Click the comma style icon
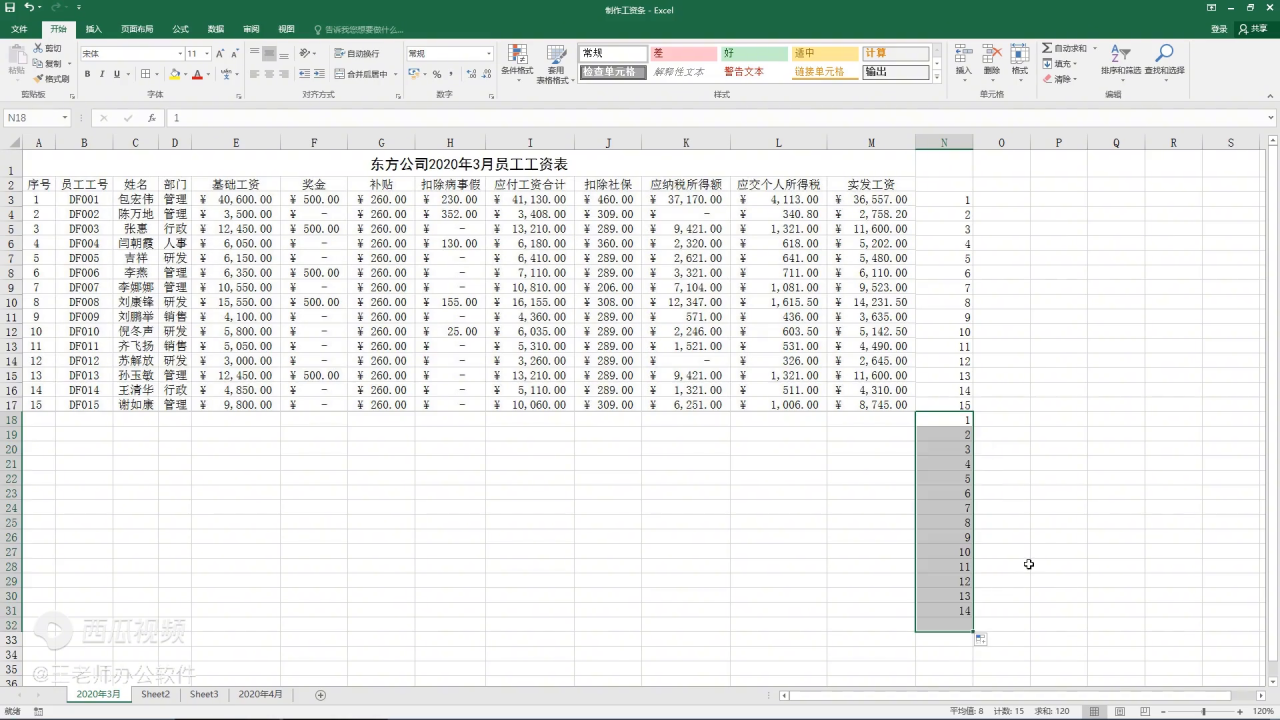 coord(451,74)
